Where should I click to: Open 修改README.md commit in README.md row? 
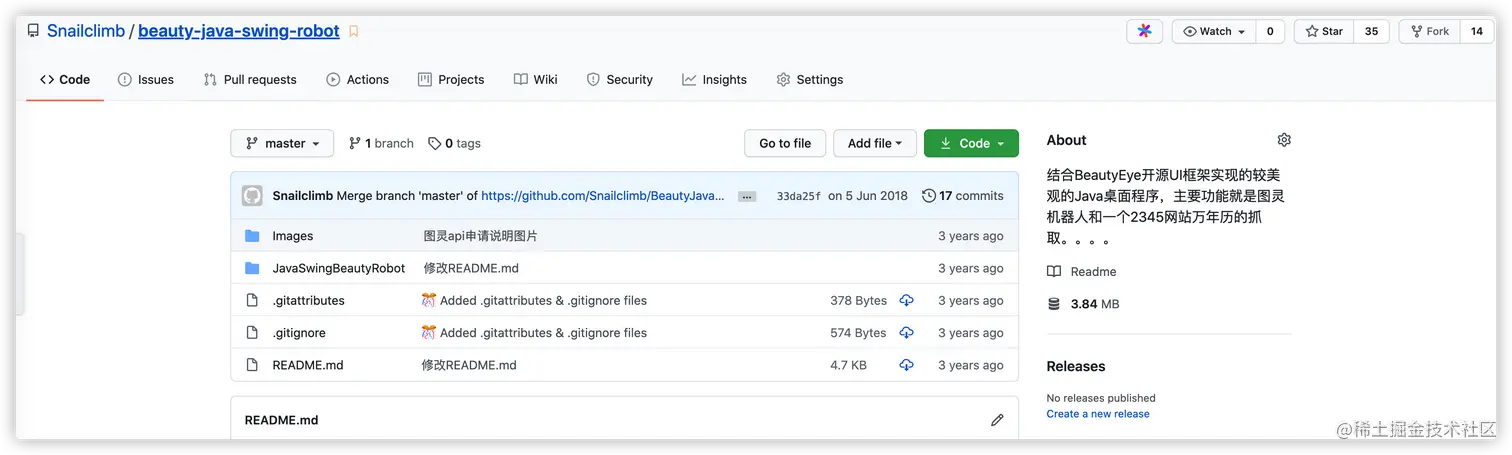pos(469,365)
